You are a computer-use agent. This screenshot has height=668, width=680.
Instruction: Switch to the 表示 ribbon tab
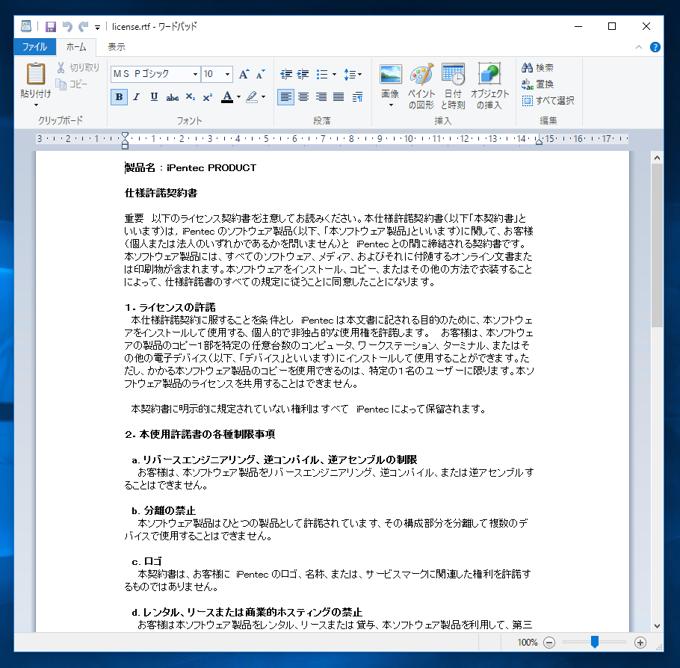tap(116, 47)
